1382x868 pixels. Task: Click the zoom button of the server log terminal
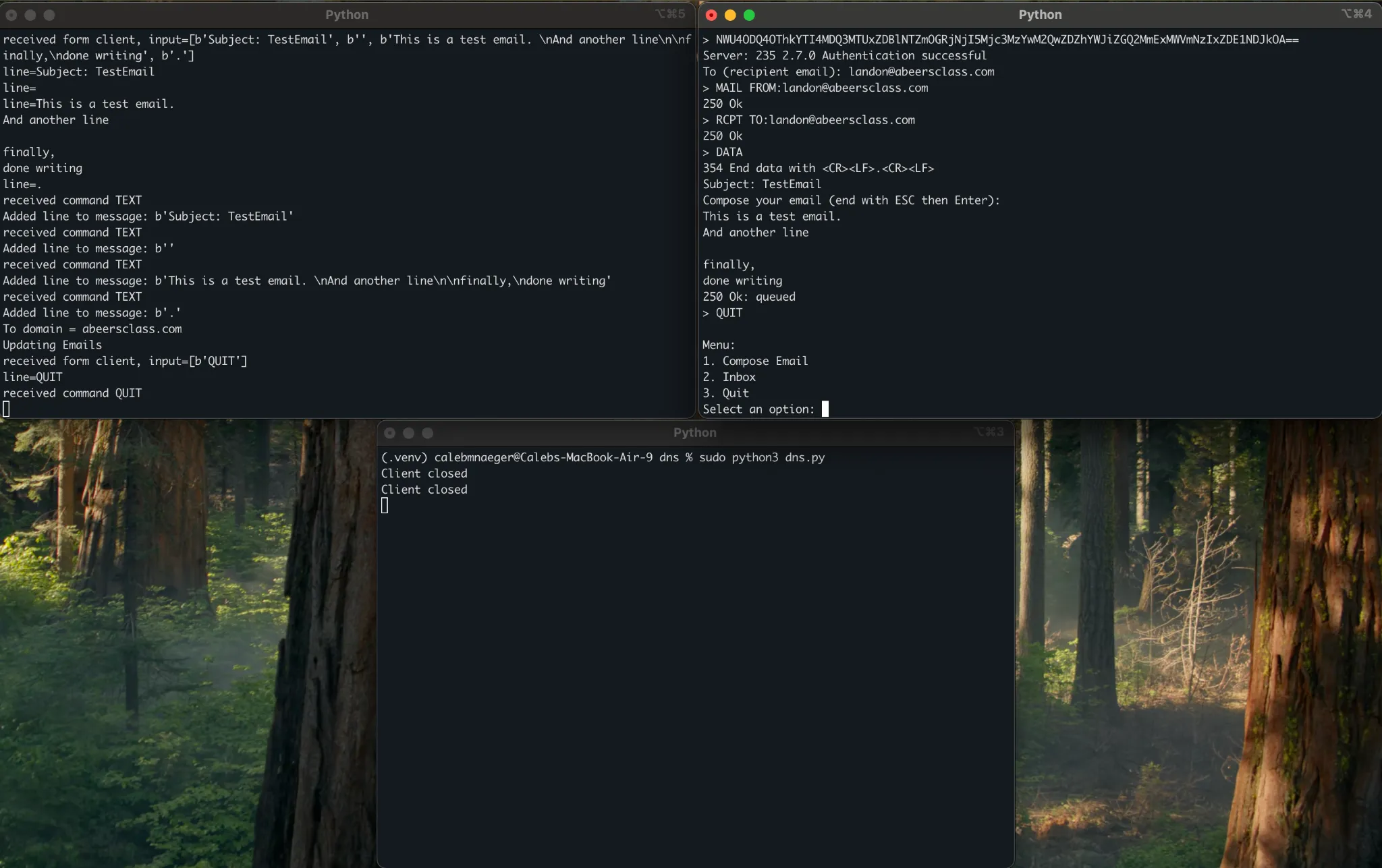click(x=49, y=15)
